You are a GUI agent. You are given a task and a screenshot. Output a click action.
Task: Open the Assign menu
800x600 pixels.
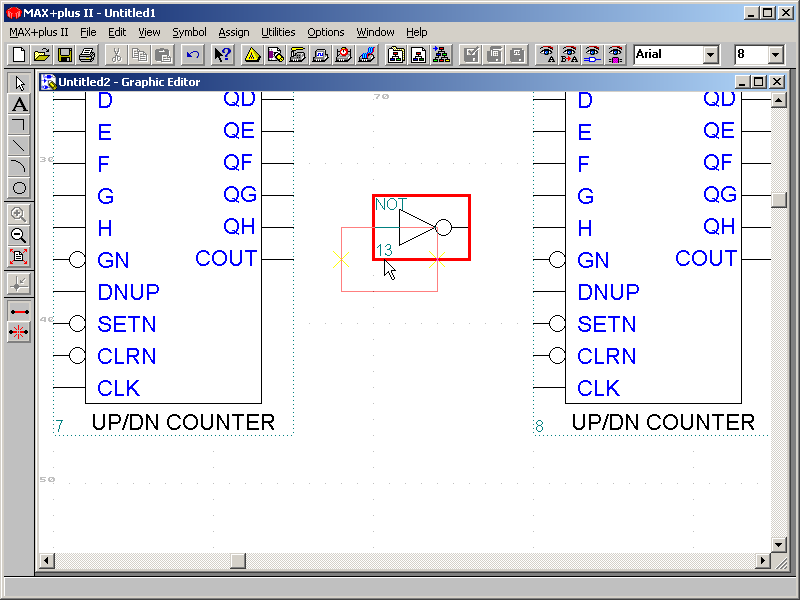(x=234, y=32)
